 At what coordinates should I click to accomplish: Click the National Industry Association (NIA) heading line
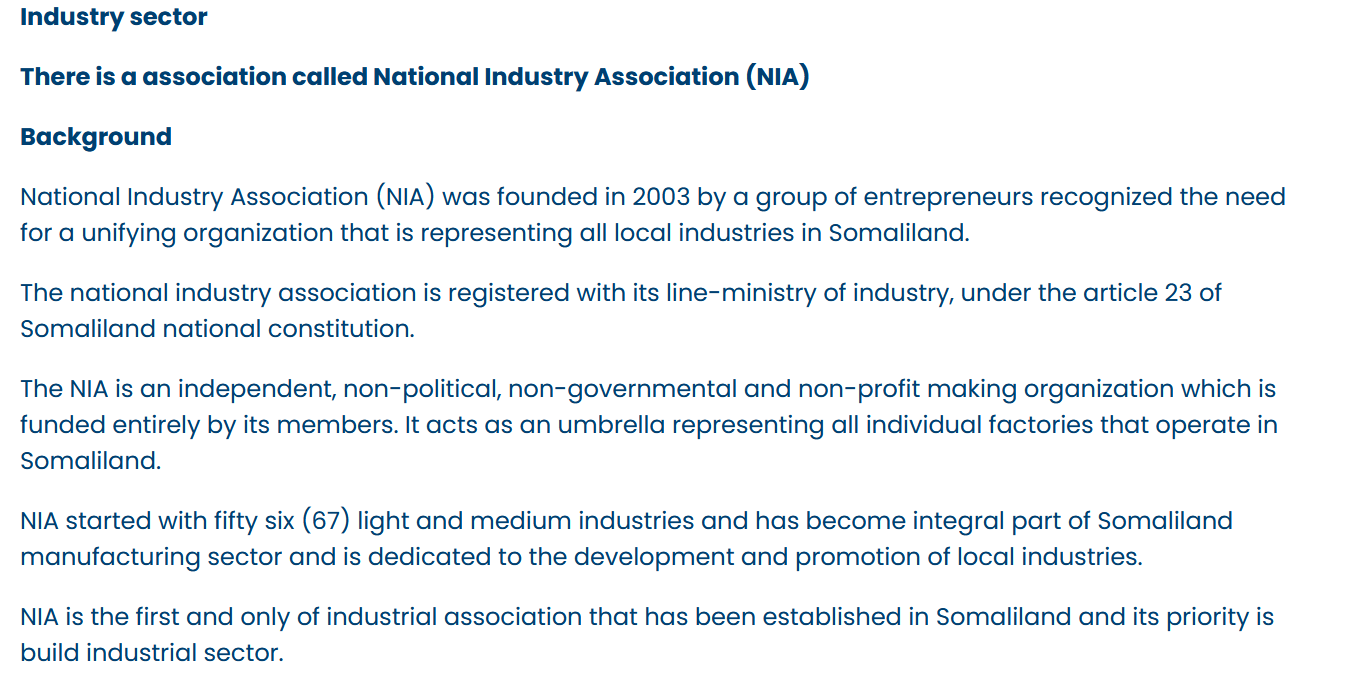[x=414, y=77]
